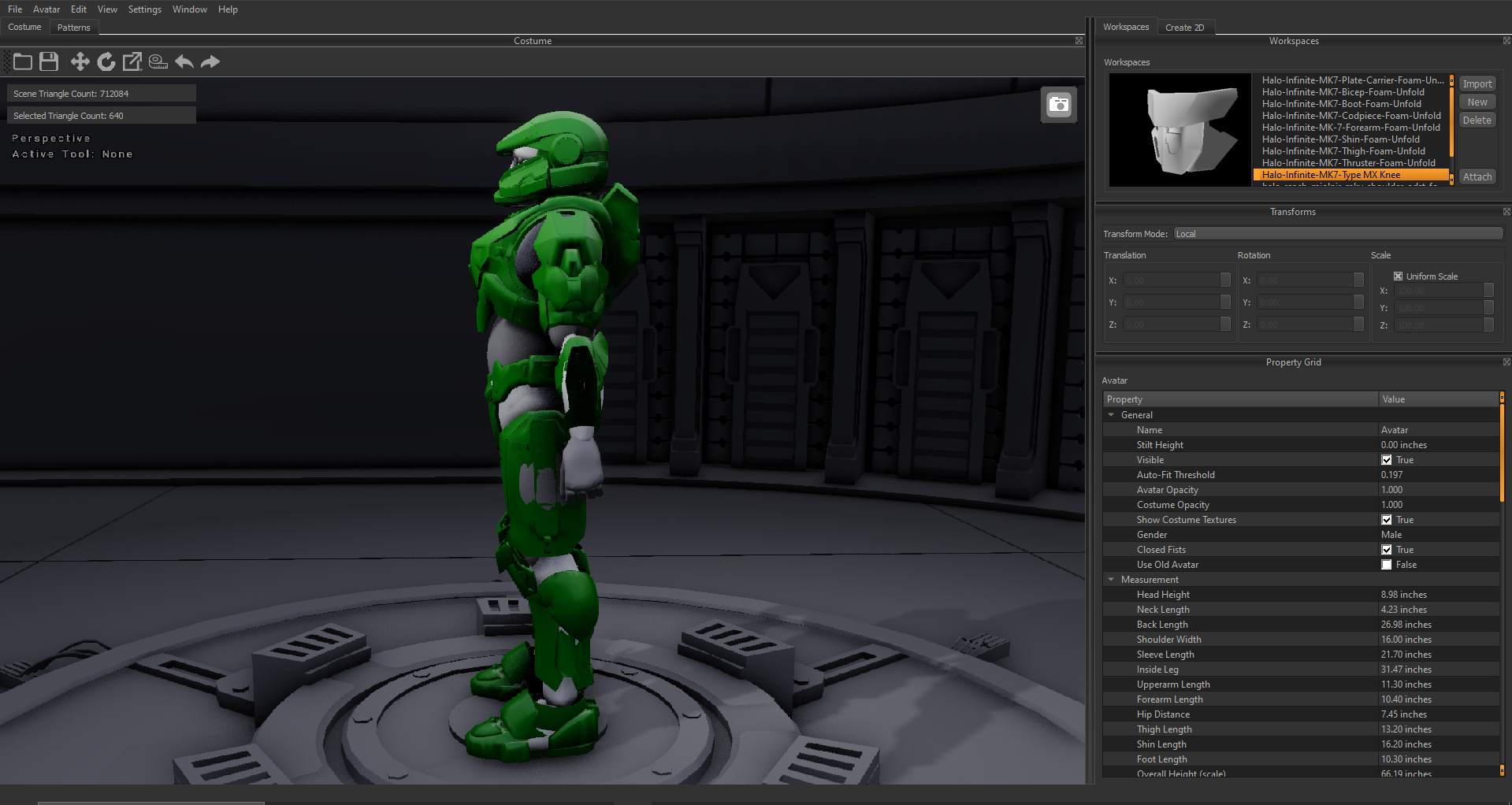The height and width of the screenshot is (805, 1512).
Task: Toggle the Uniform Scale checkbox
Action: pos(1398,276)
